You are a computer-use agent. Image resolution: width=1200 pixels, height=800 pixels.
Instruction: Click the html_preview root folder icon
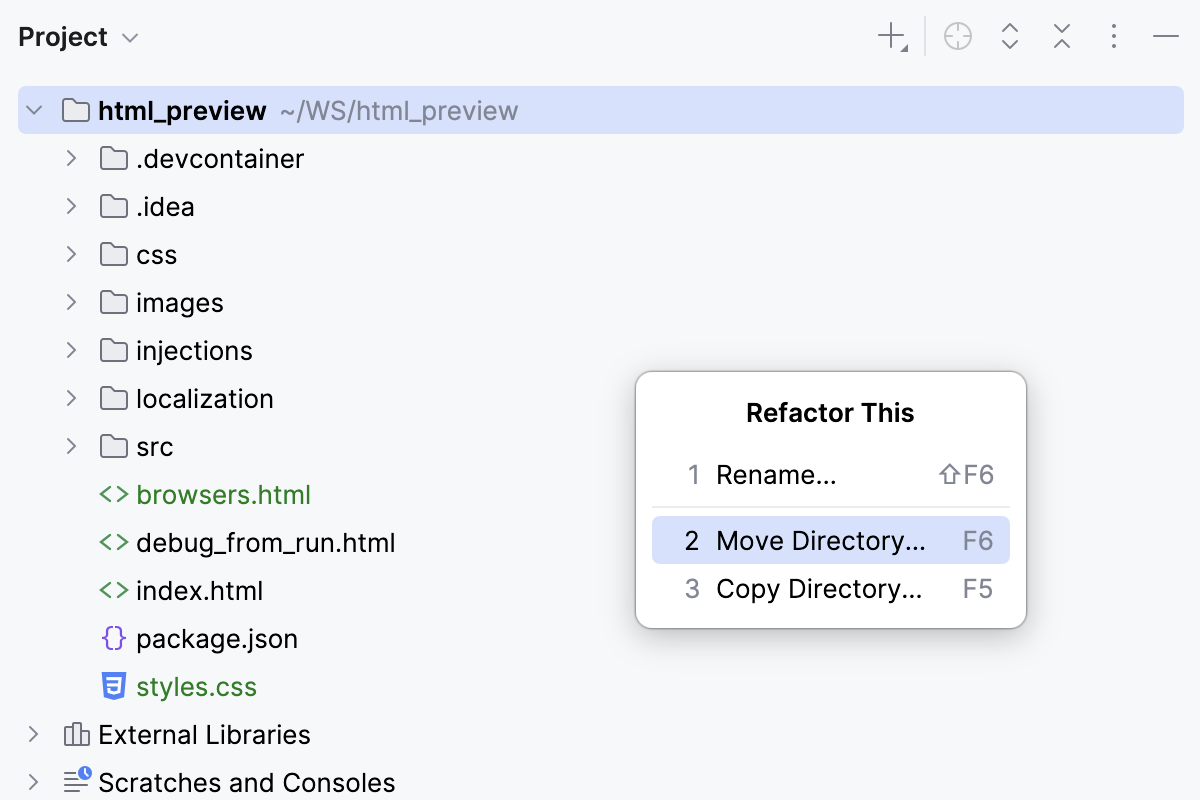[76, 110]
